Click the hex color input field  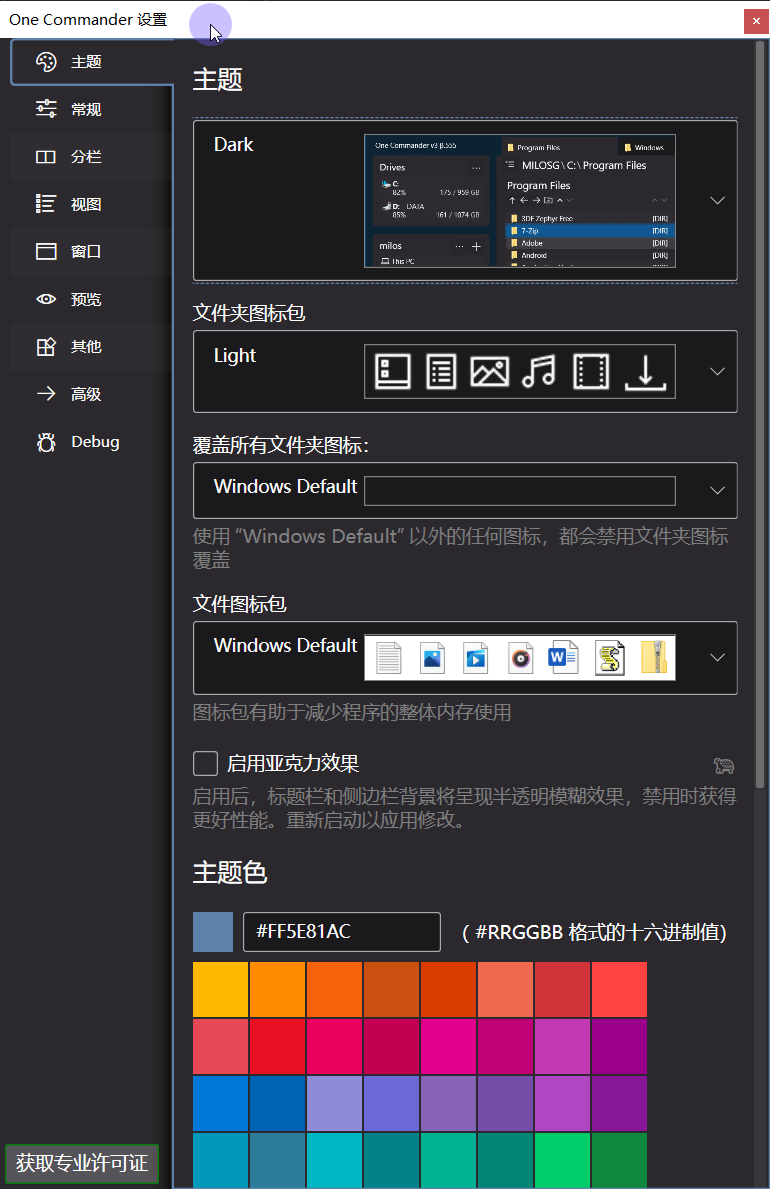[x=341, y=932]
